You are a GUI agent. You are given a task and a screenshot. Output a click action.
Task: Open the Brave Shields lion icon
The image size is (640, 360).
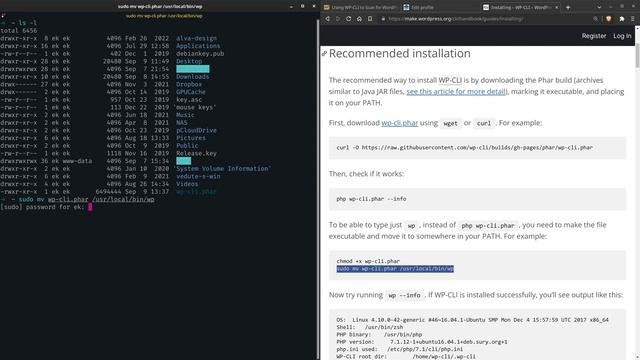click(x=609, y=19)
